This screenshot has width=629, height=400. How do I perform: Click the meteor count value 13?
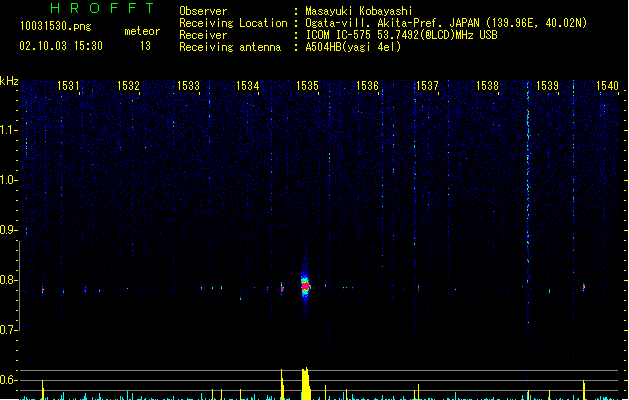(x=145, y=46)
